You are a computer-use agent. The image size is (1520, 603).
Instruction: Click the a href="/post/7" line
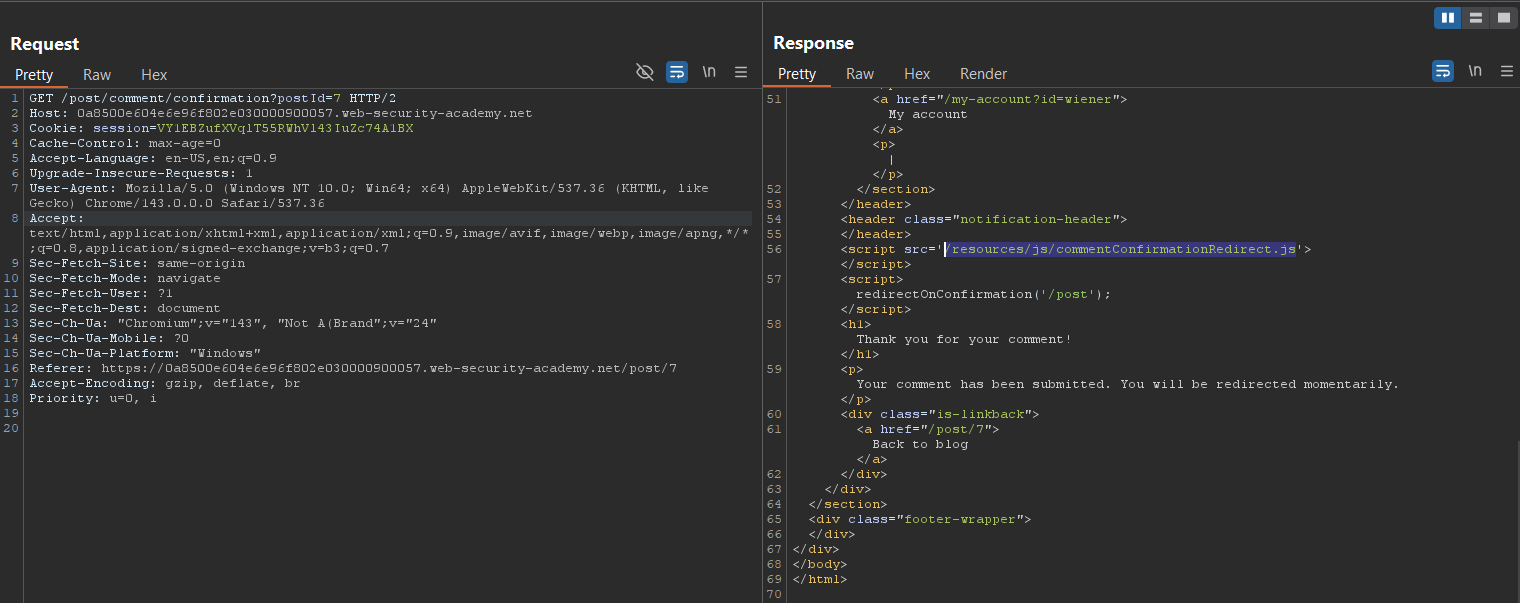(928, 429)
